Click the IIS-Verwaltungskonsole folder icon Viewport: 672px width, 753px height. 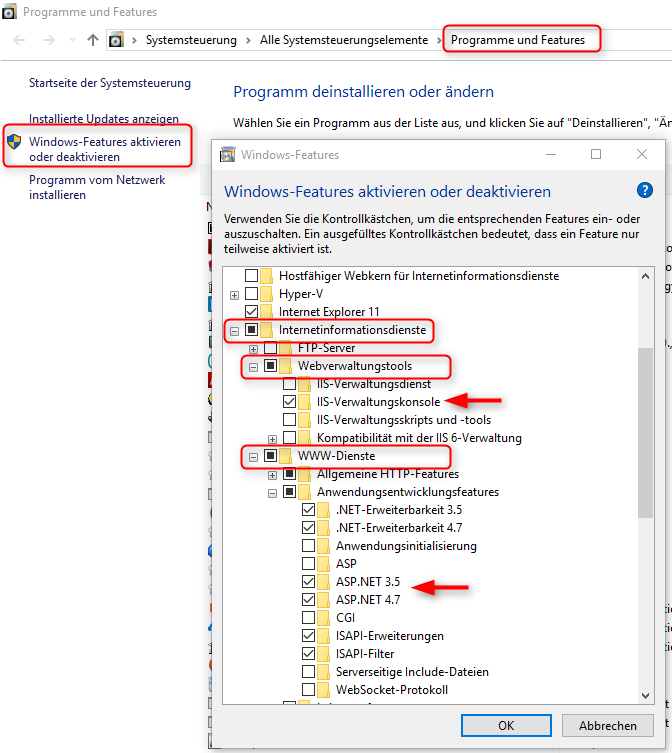point(305,401)
